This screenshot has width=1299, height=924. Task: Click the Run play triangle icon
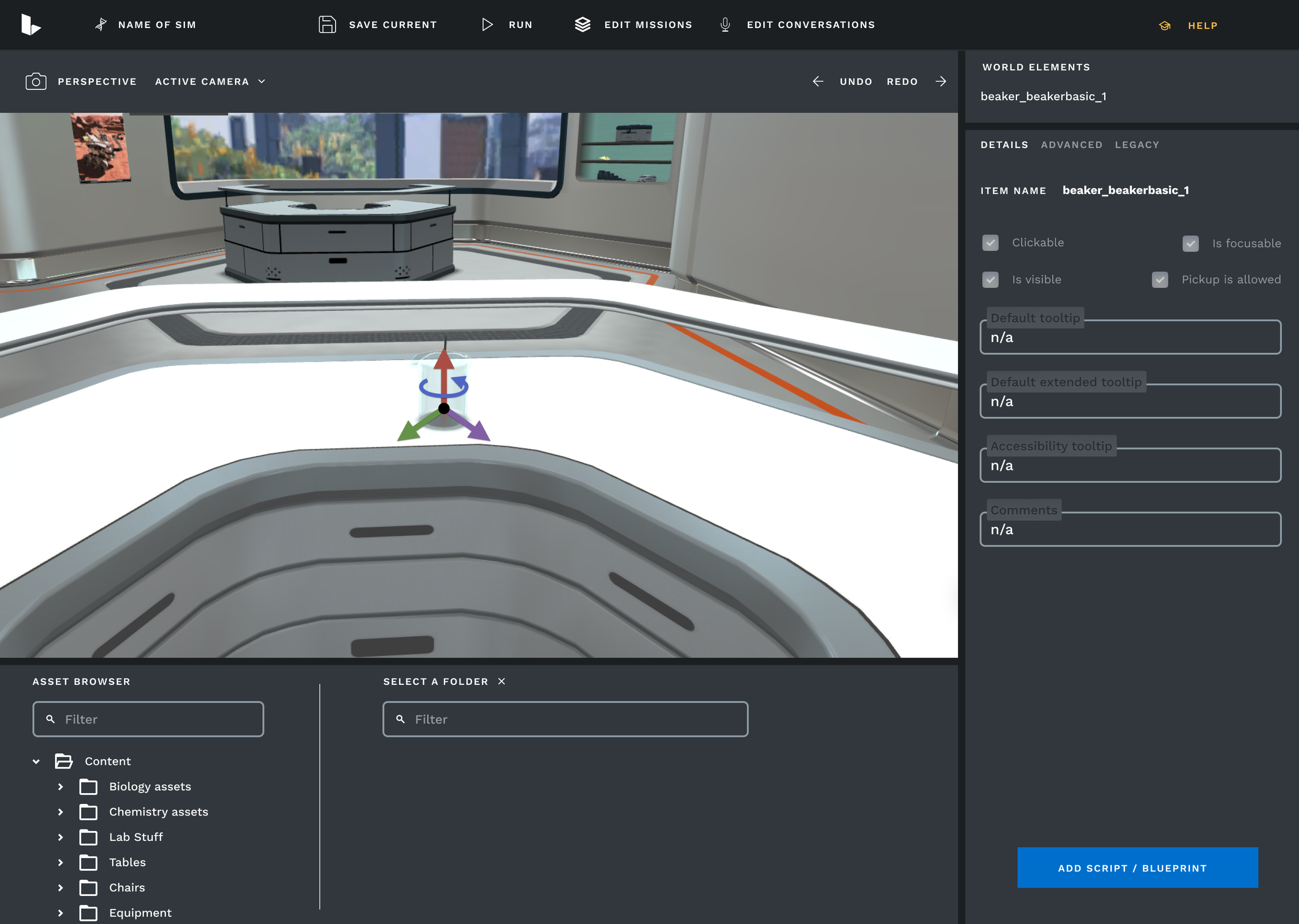(487, 24)
